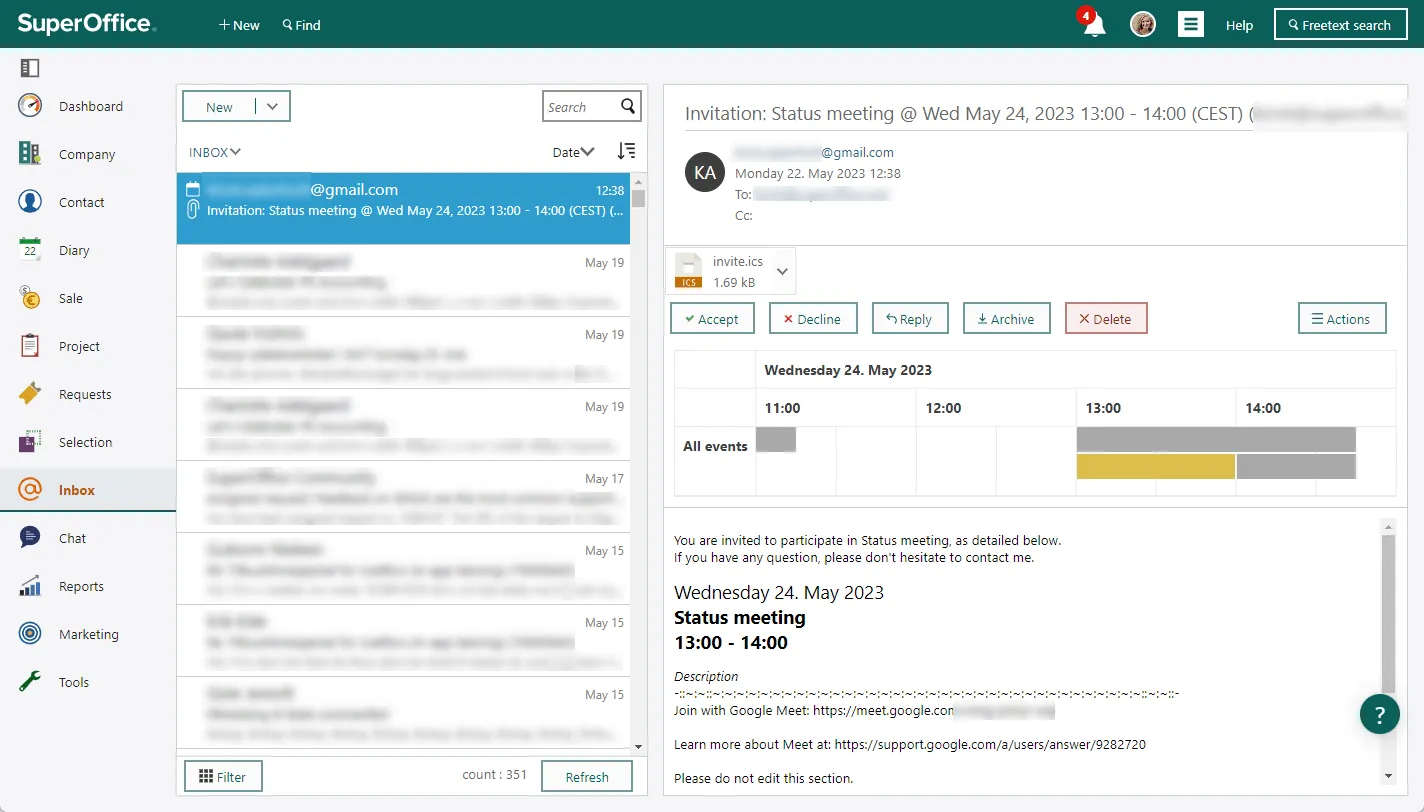Expand the INBOX folder dropdown

[215, 152]
